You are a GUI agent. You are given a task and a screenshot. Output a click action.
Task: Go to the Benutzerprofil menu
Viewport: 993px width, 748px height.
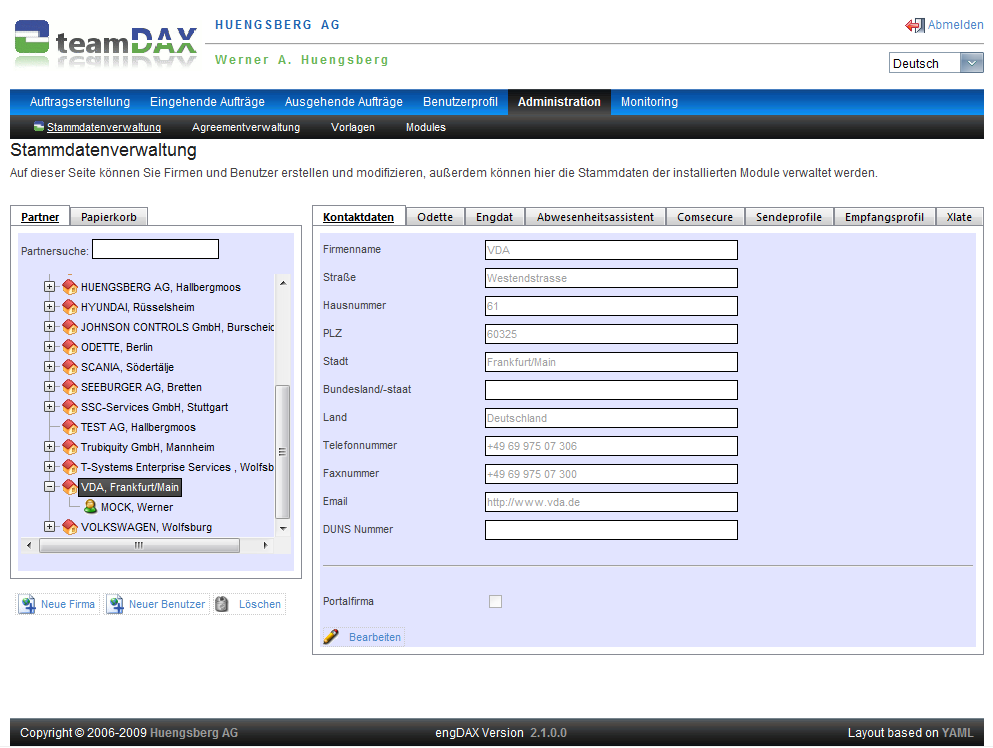(x=460, y=102)
